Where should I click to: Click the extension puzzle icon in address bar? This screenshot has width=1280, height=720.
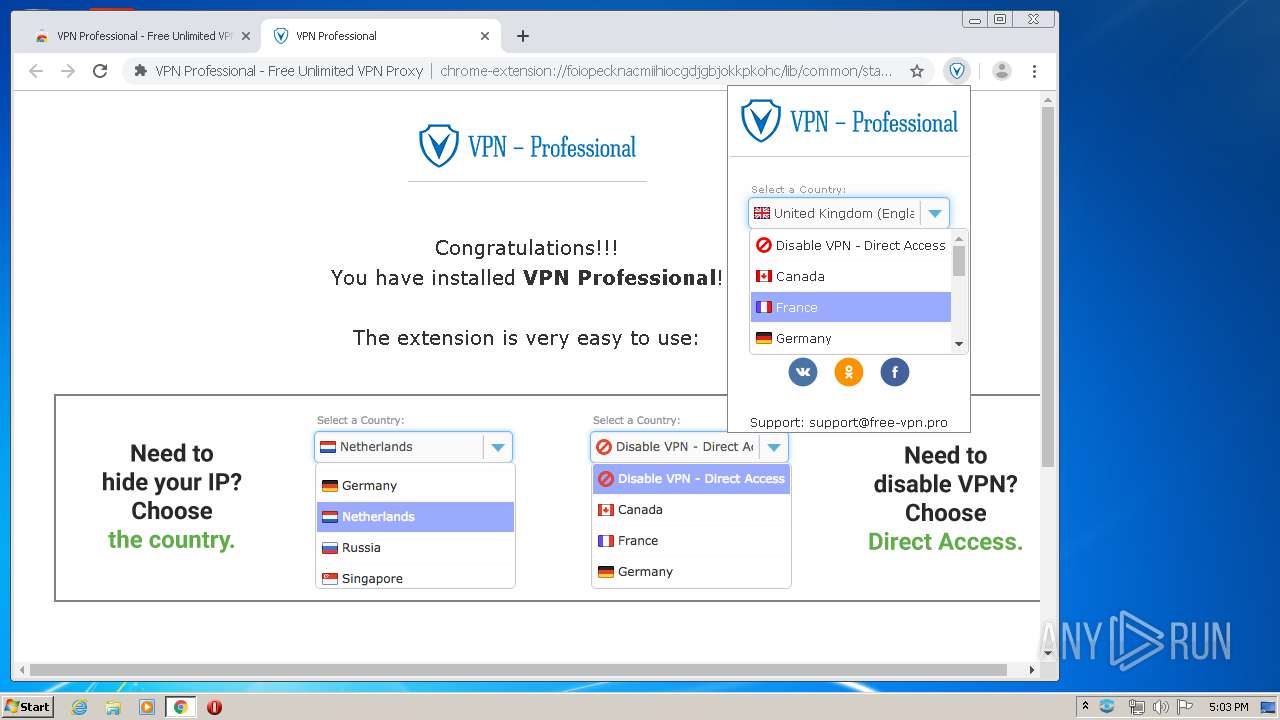click(141, 71)
